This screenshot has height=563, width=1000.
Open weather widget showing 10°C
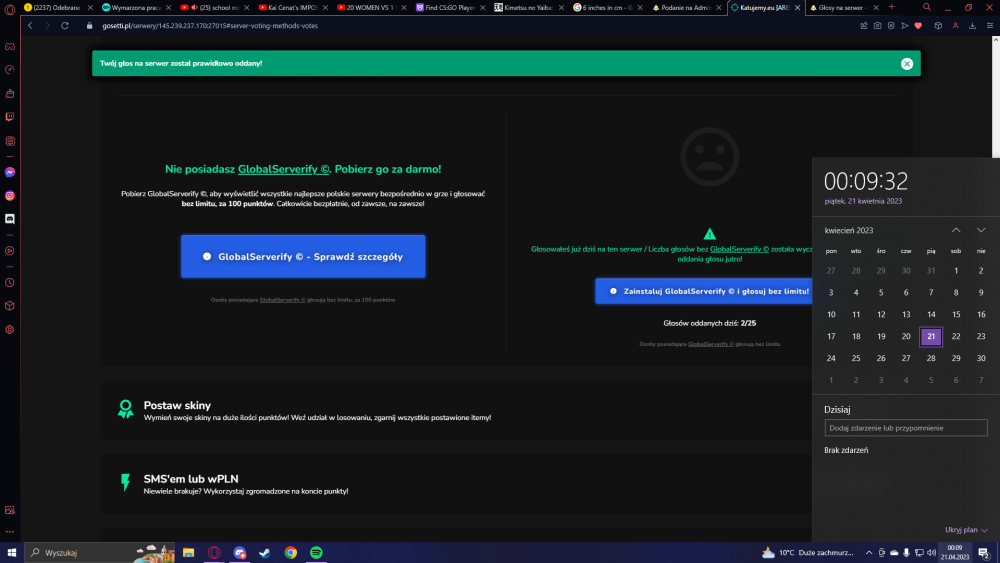tap(807, 553)
